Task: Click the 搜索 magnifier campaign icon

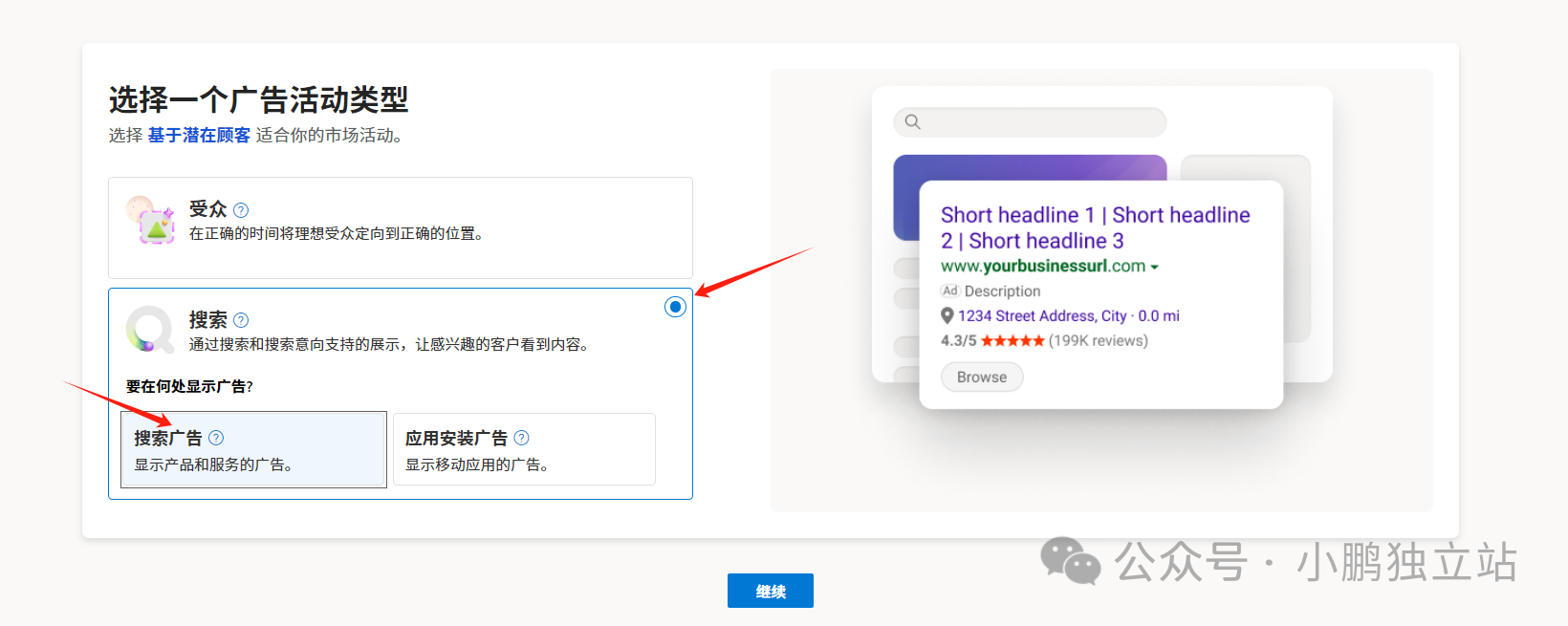Action: pyautogui.click(x=149, y=330)
